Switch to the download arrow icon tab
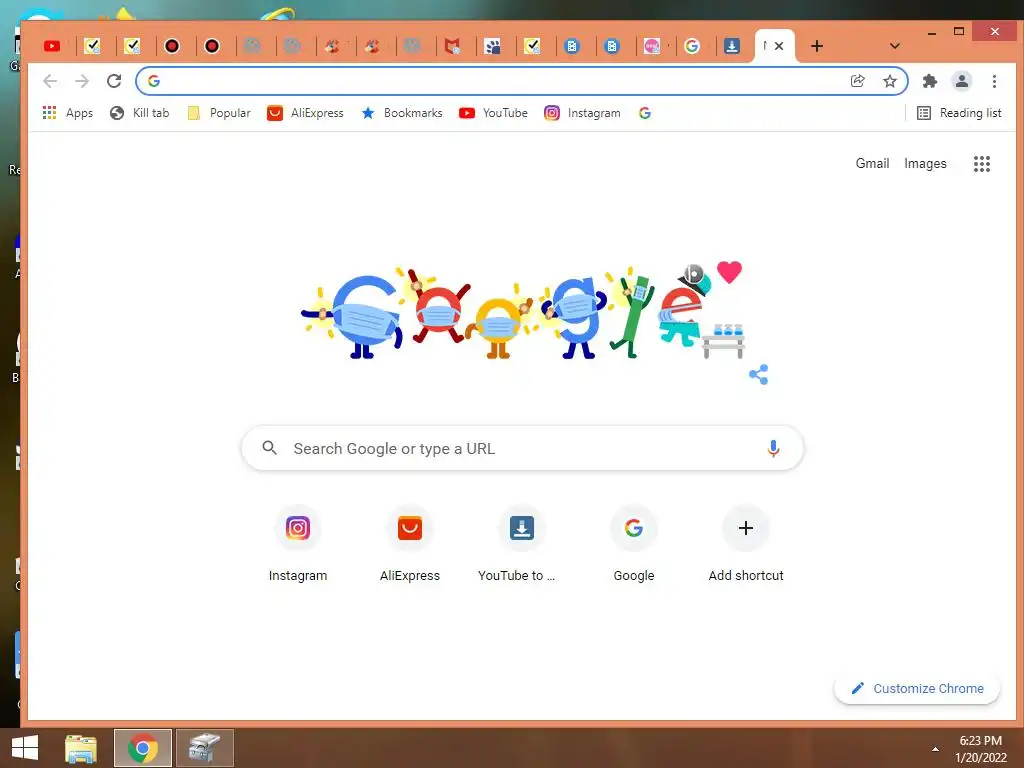1024x768 pixels. tap(732, 46)
